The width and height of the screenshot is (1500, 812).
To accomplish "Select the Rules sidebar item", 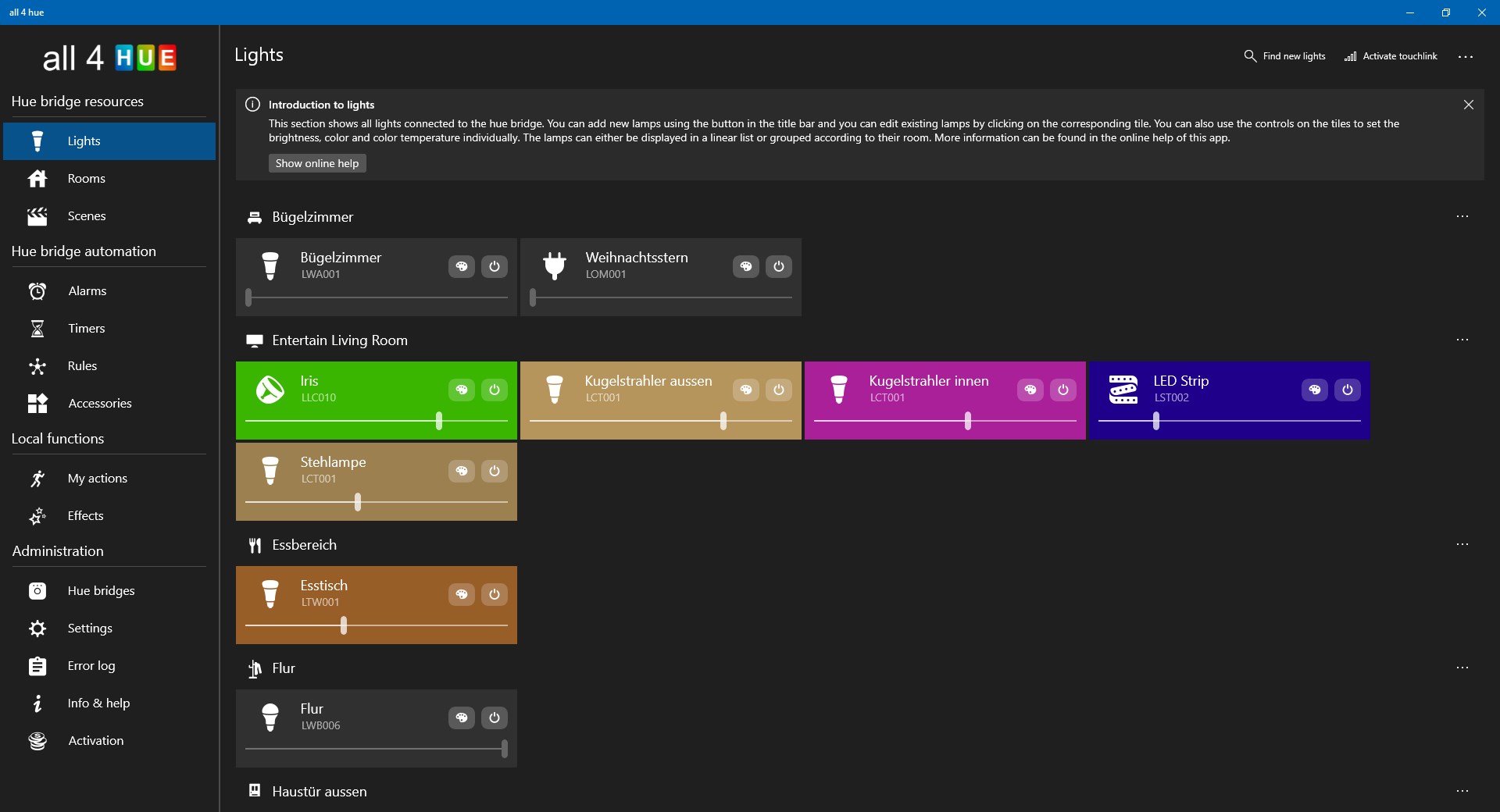I will 84,365.
